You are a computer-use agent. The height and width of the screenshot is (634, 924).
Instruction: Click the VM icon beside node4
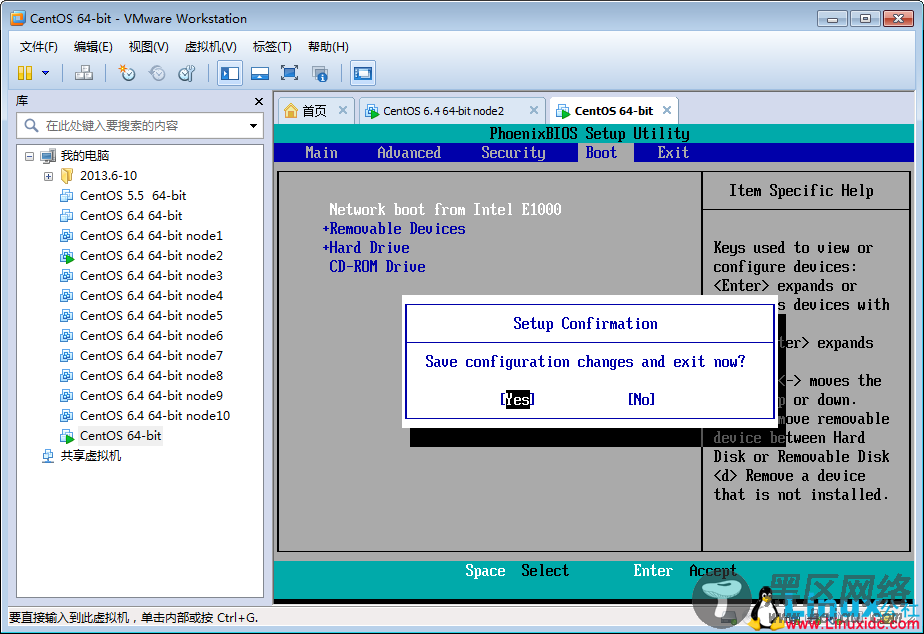click(67, 296)
